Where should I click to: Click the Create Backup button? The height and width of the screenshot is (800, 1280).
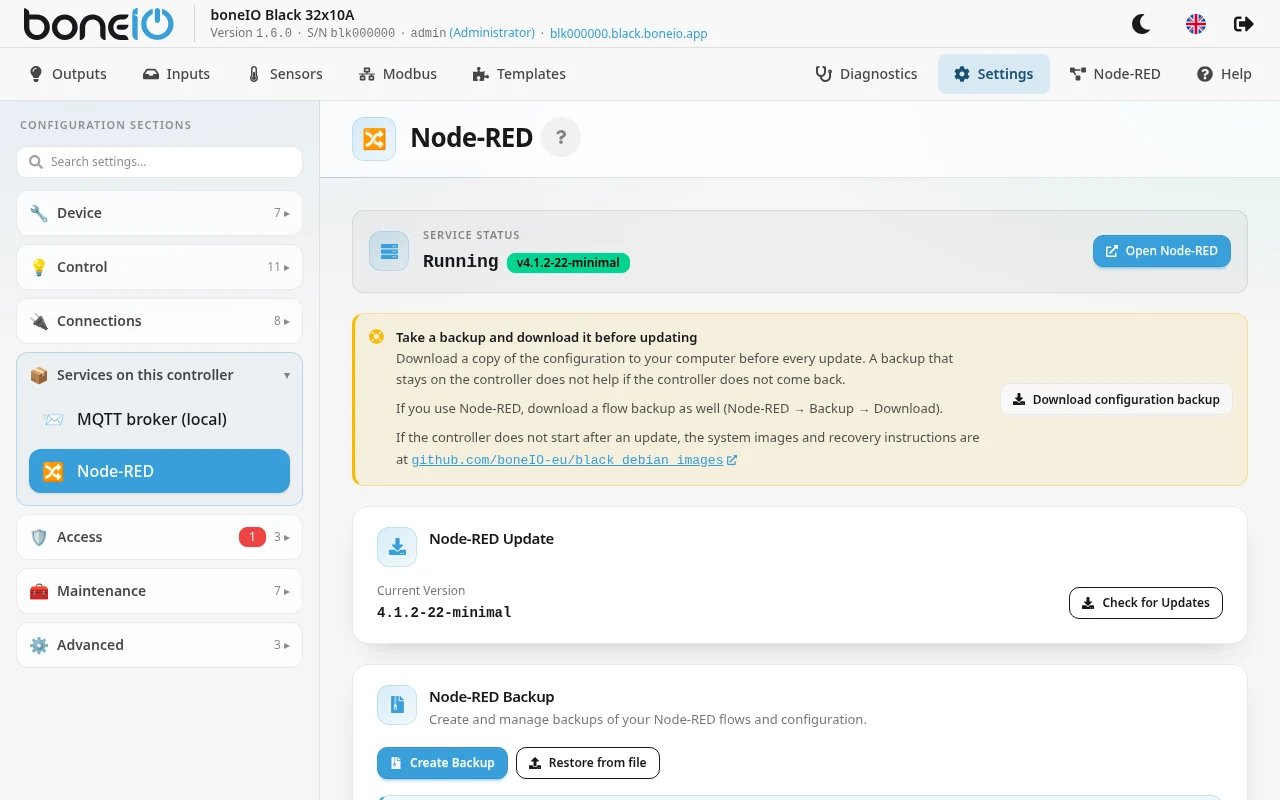[x=442, y=763]
